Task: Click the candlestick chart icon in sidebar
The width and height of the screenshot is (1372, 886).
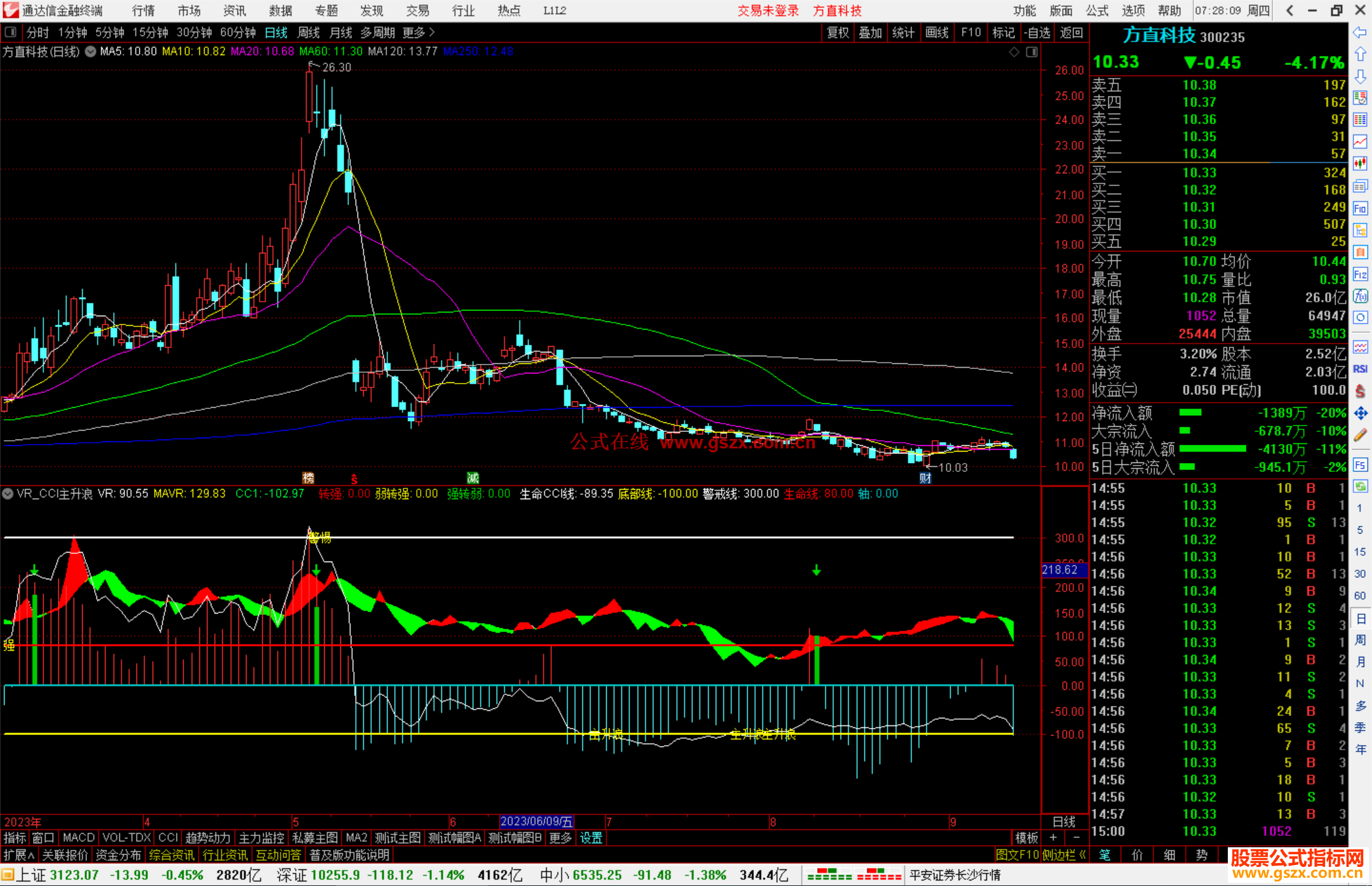Action: coord(1360,164)
